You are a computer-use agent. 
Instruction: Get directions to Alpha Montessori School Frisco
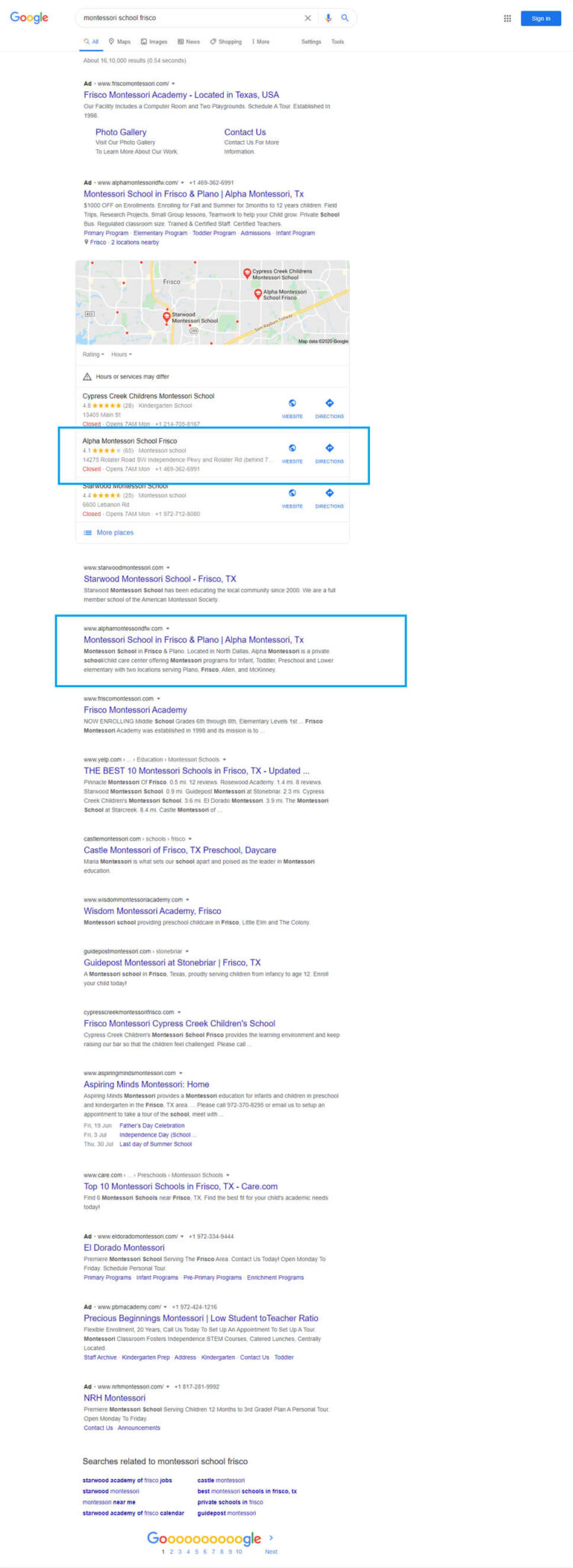click(x=330, y=448)
